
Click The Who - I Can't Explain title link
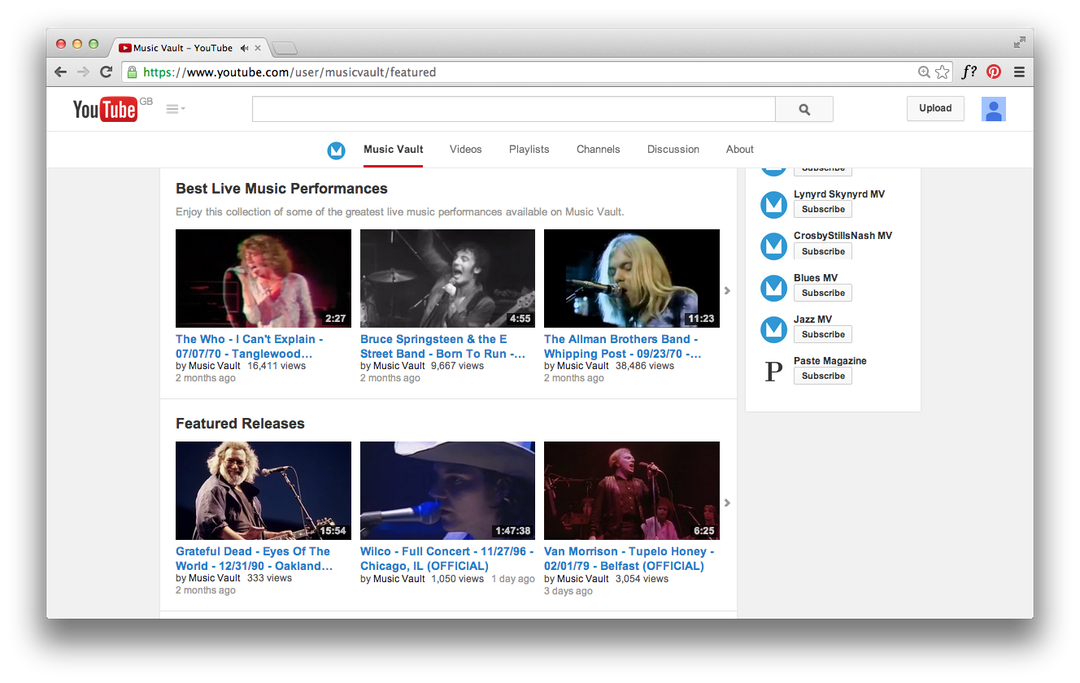pos(249,346)
